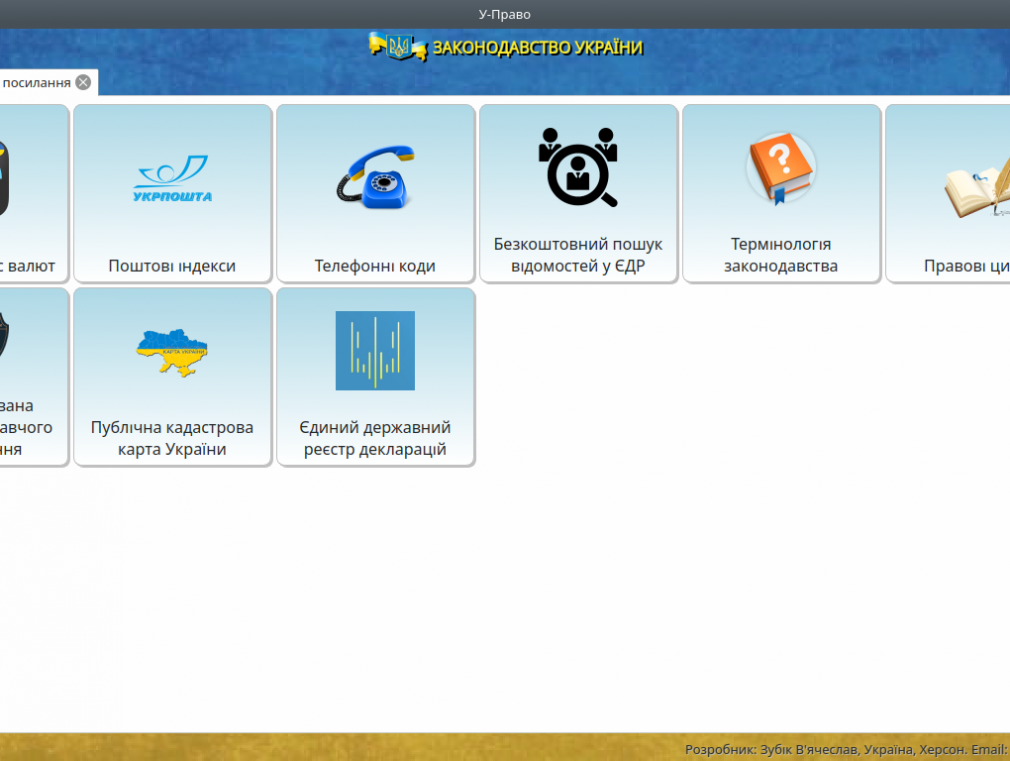
Task: Open 'Термінологія законодавства' label
Action: tap(781, 255)
